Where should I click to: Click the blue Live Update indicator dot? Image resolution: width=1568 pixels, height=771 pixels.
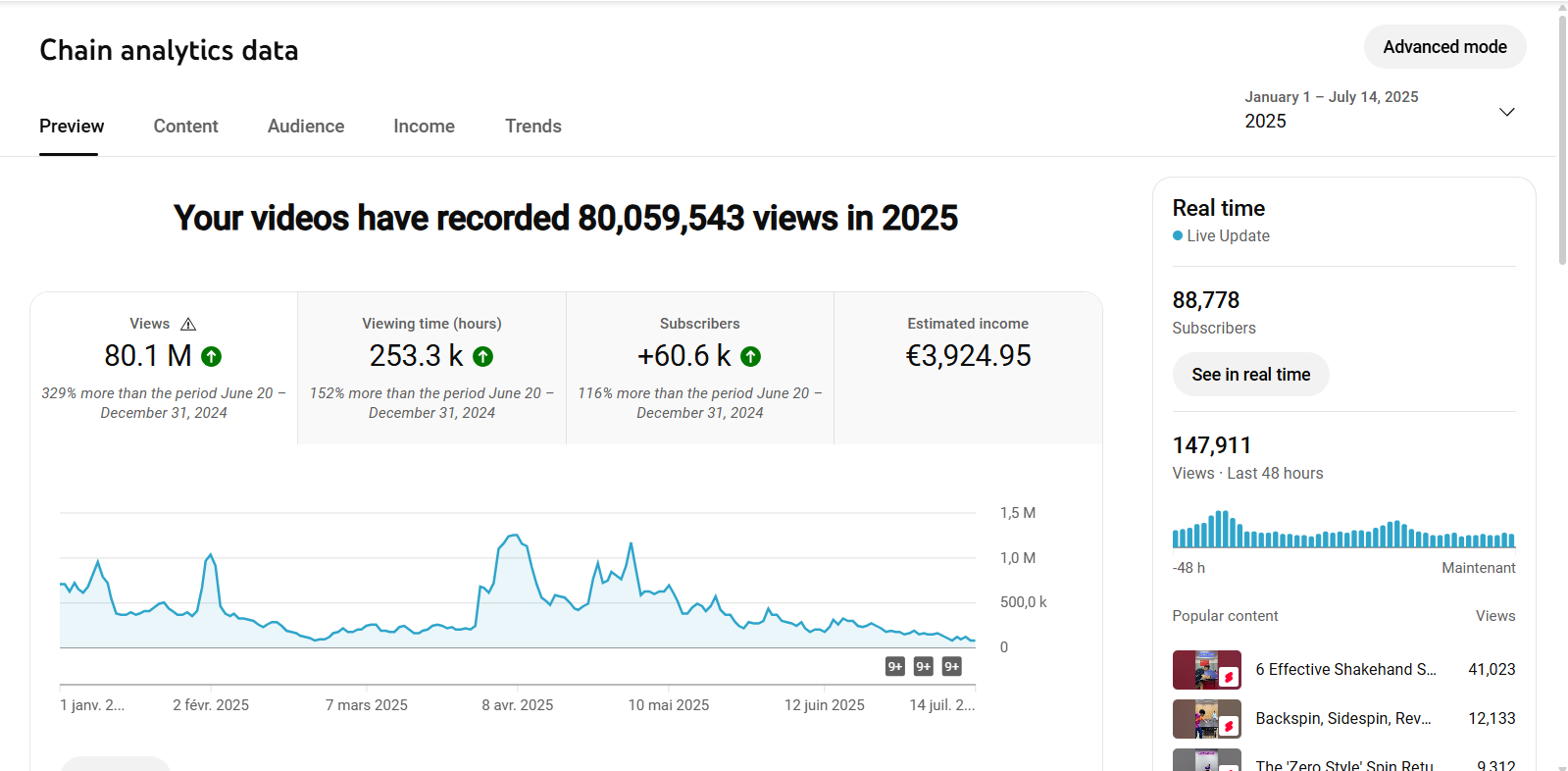point(1178,235)
